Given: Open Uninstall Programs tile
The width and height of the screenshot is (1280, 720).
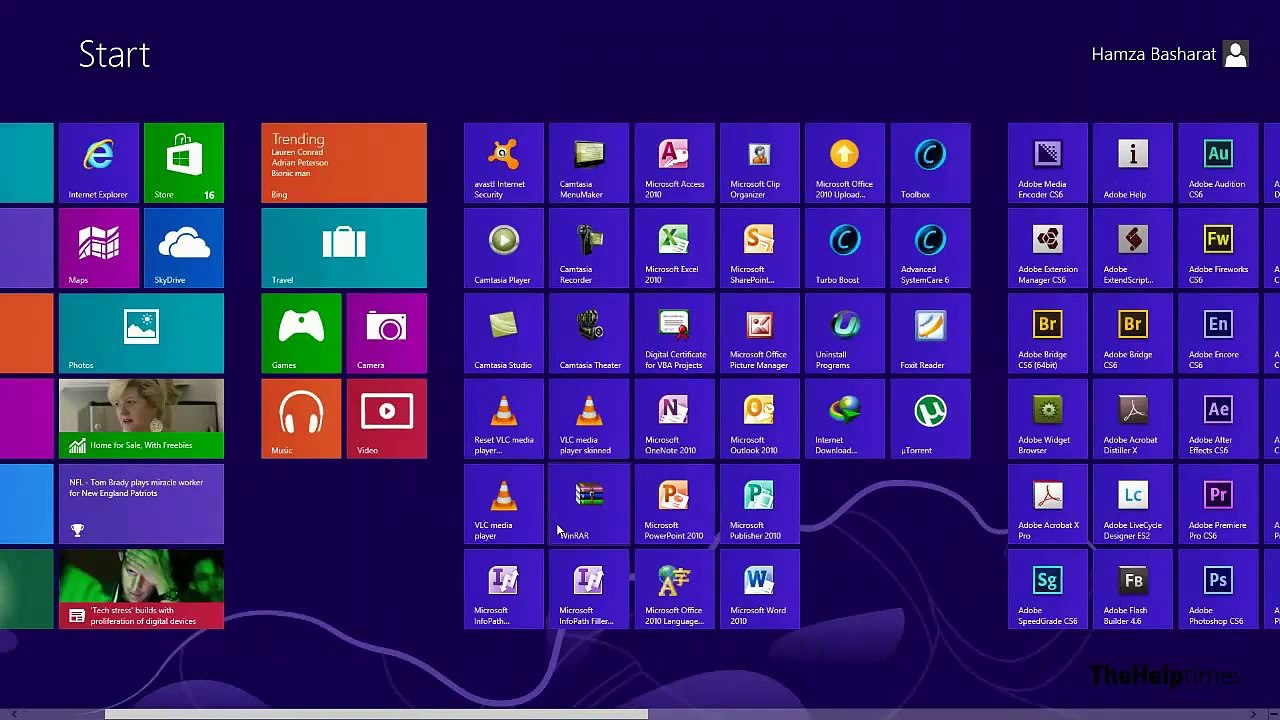Looking at the screenshot, I should pyautogui.click(x=845, y=333).
